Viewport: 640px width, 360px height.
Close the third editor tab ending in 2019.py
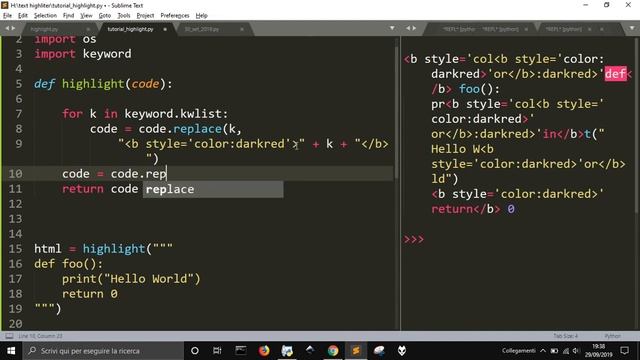(x=242, y=29)
